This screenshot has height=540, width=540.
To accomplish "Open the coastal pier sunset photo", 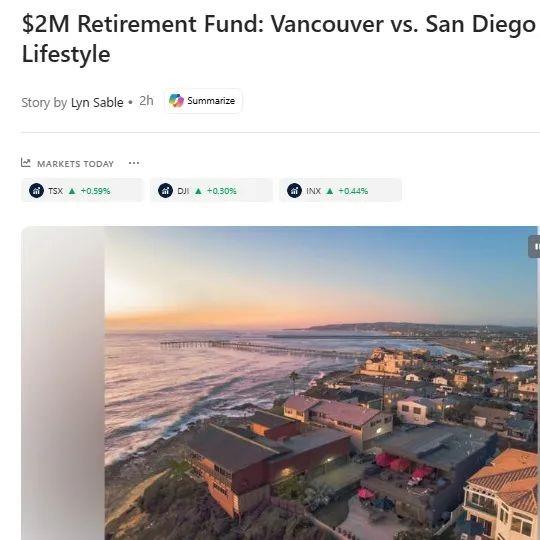I will click(321, 383).
